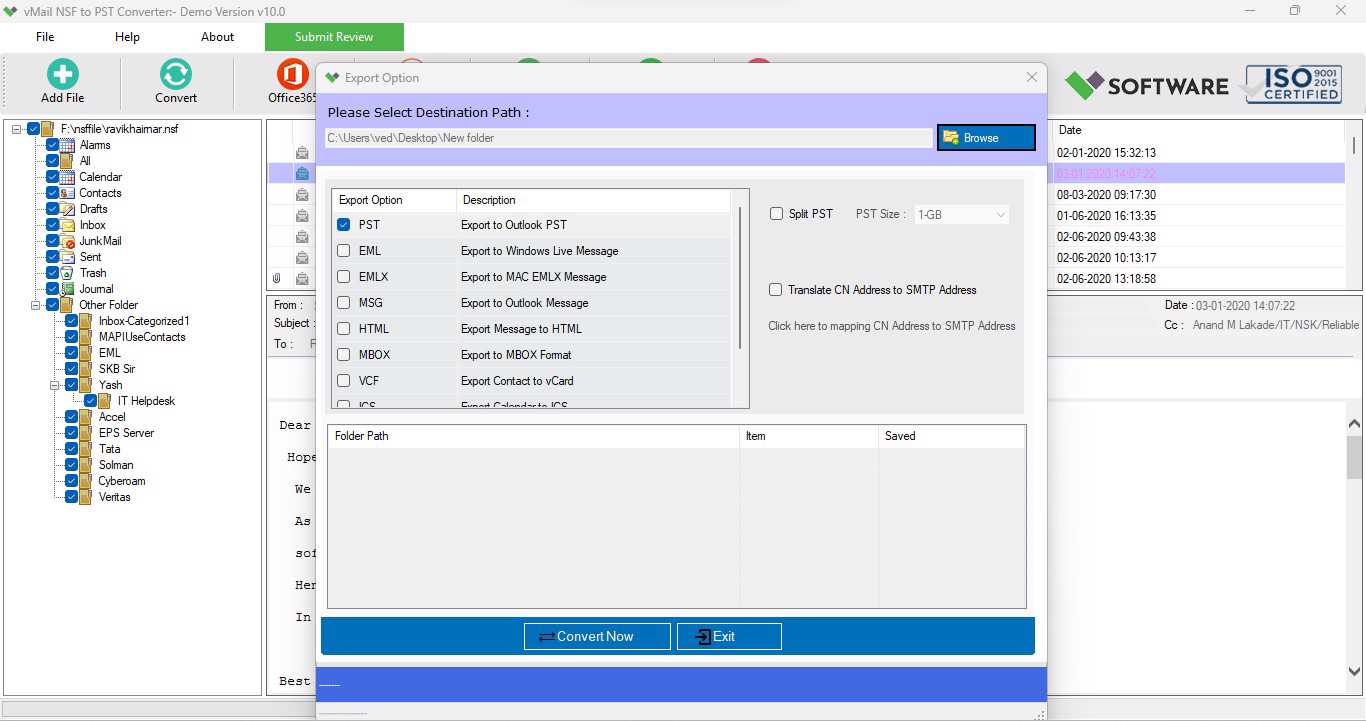The width and height of the screenshot is (1366, 721).
Task: Click the Submit Review tab
Action: click(334, 37)
